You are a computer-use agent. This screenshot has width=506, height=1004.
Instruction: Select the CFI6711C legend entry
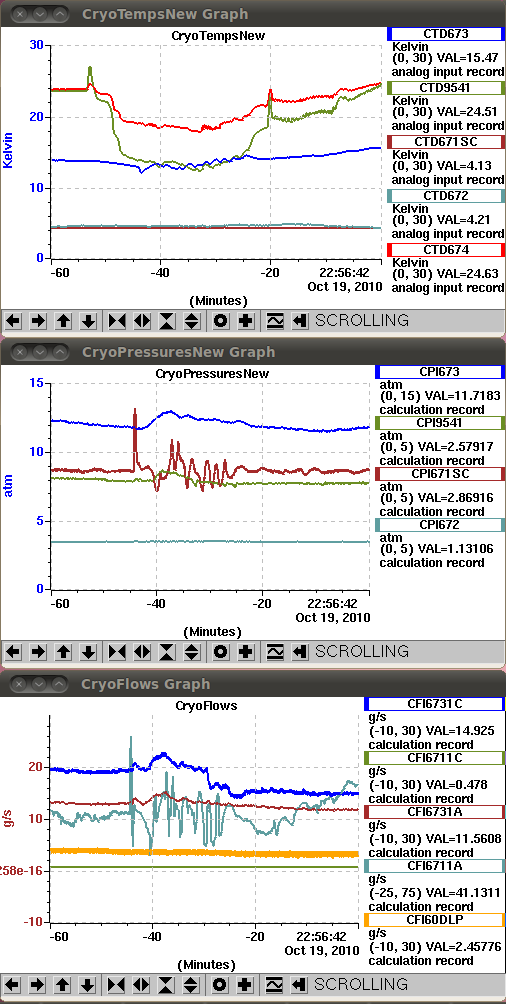(434, 758)
